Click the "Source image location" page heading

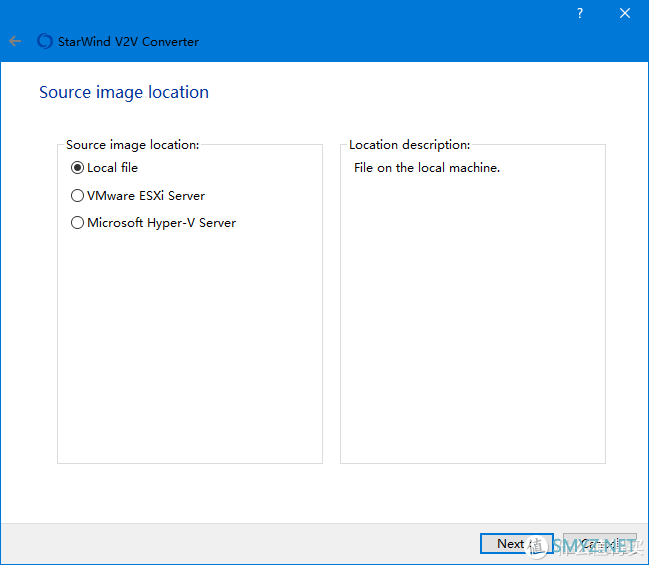(x=124, y=92)
